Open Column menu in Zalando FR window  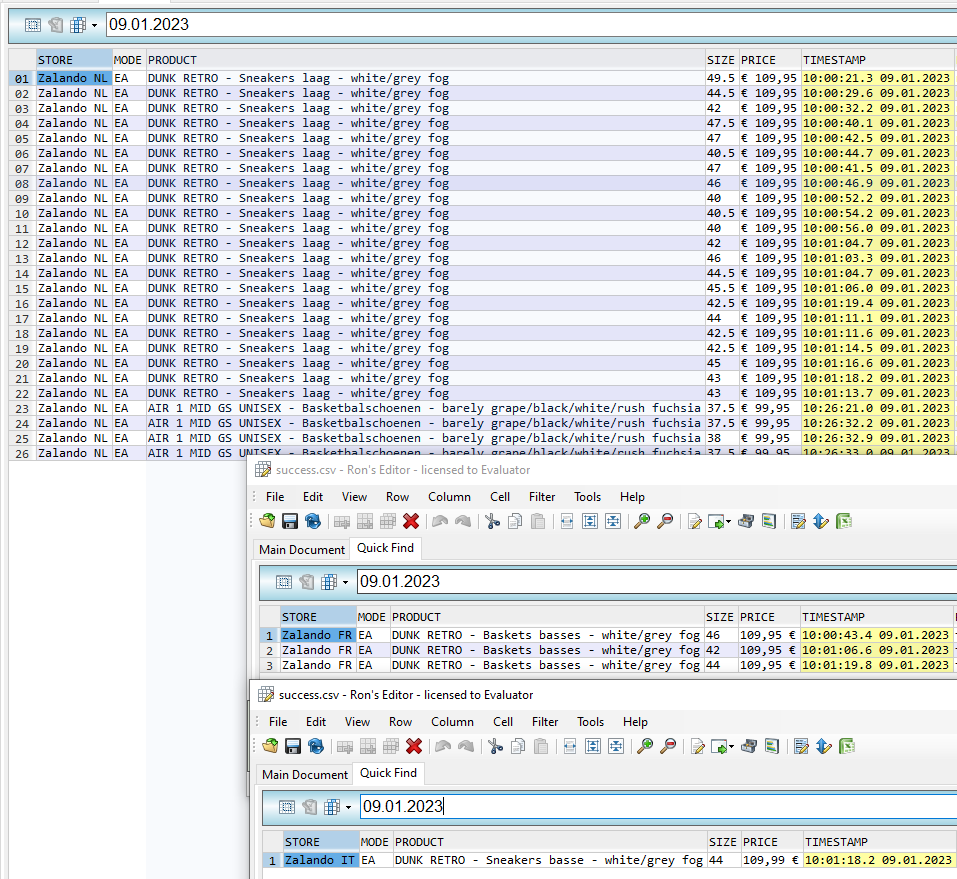(x=449, y=497)
